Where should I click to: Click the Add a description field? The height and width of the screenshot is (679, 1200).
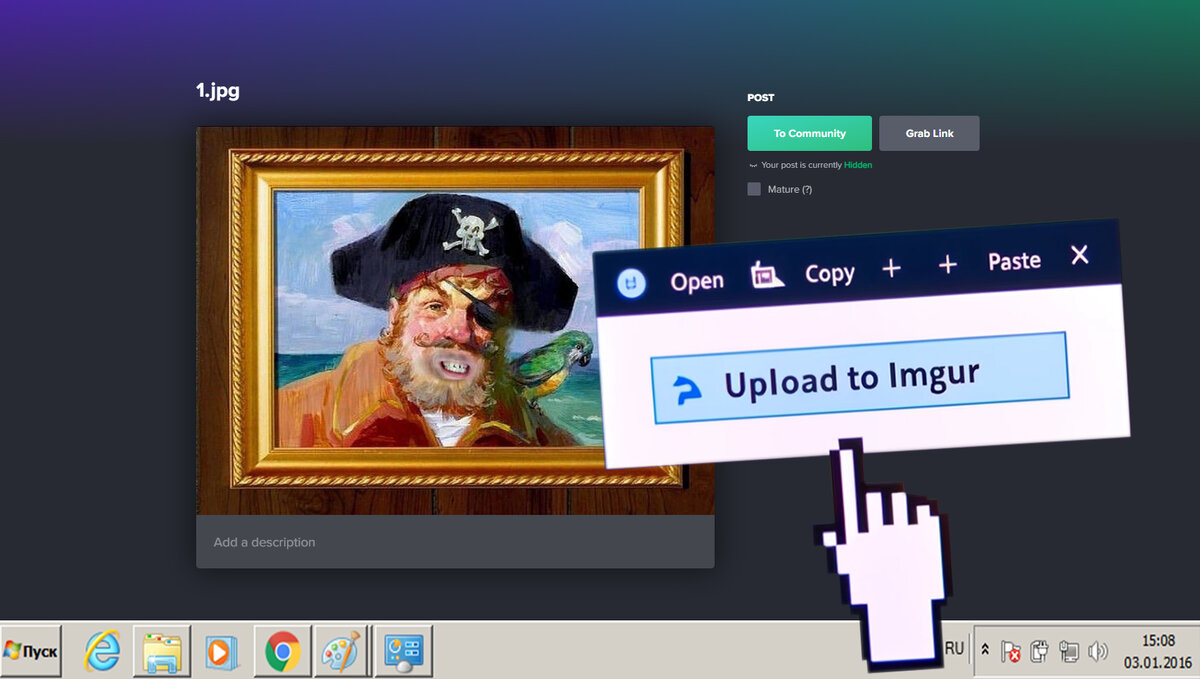(455, 542)
